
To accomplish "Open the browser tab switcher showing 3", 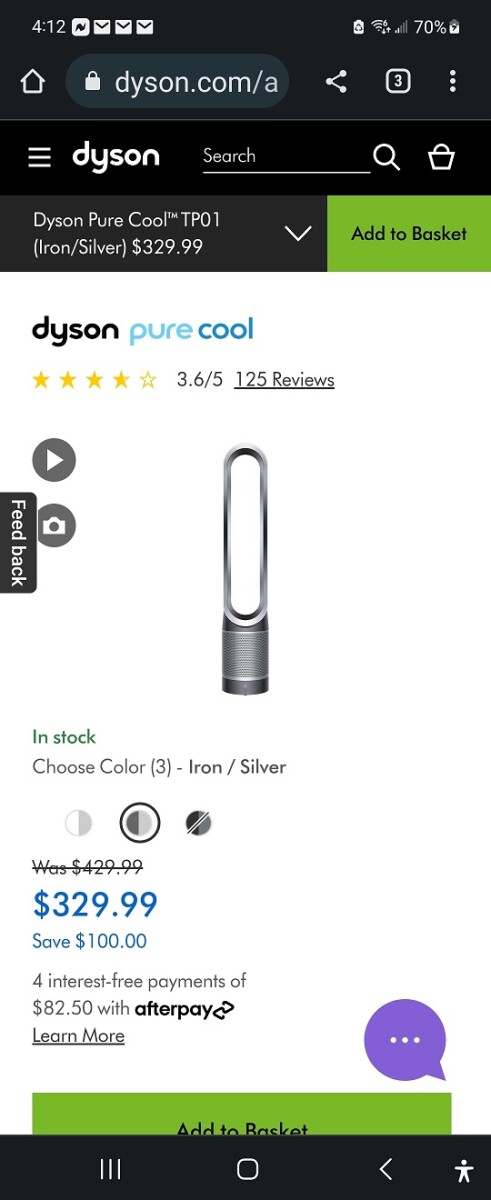I will (x=398, y=82).
